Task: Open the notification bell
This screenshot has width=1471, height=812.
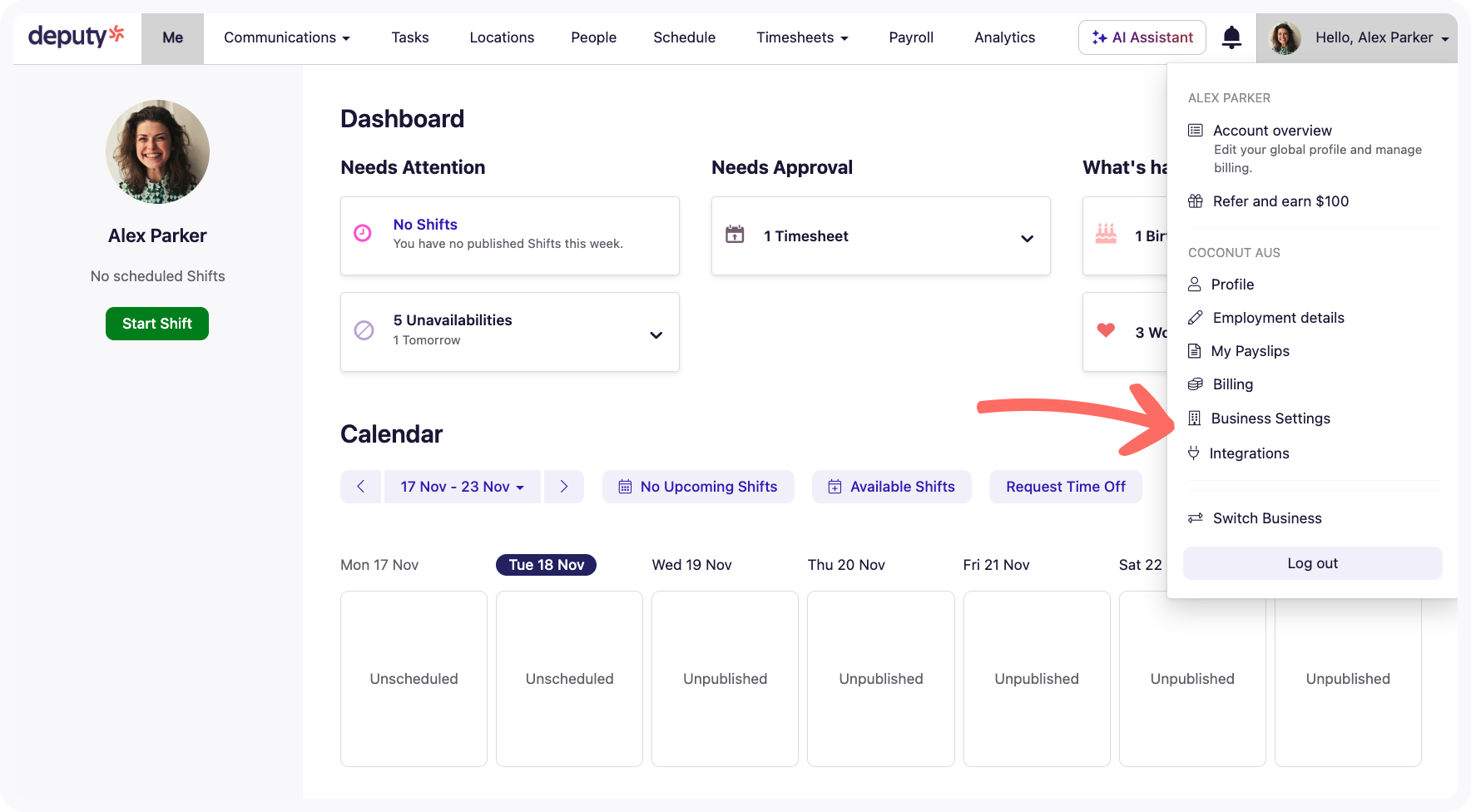Action: click(x=1232, y=37)
